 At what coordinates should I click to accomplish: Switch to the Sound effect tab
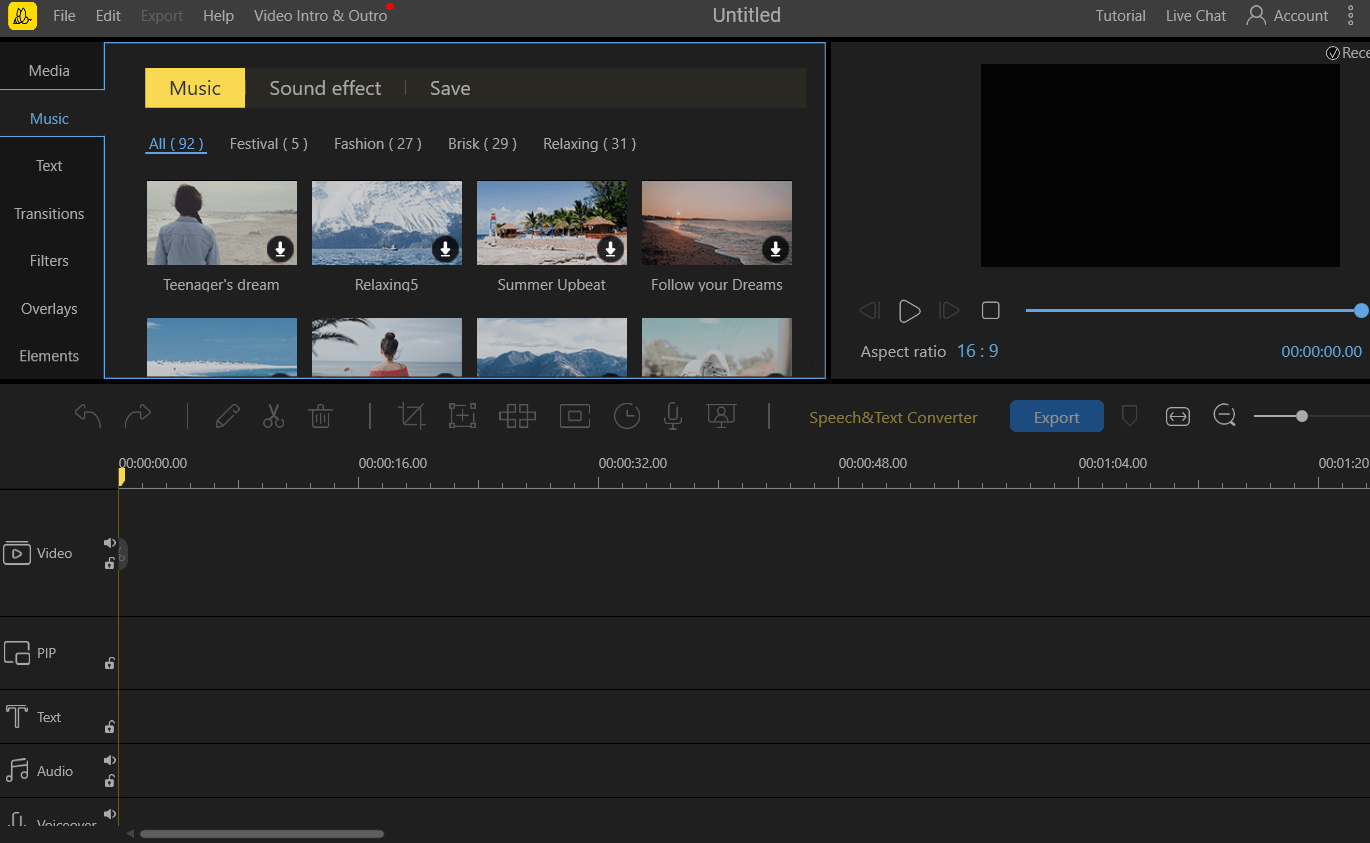tap(325, 88)
